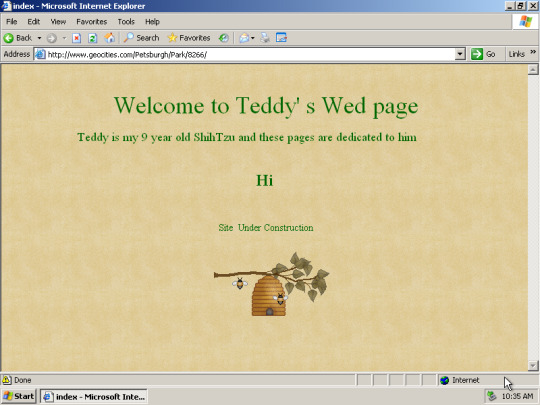Click the scrollbar up arrow

pos(533,70)
